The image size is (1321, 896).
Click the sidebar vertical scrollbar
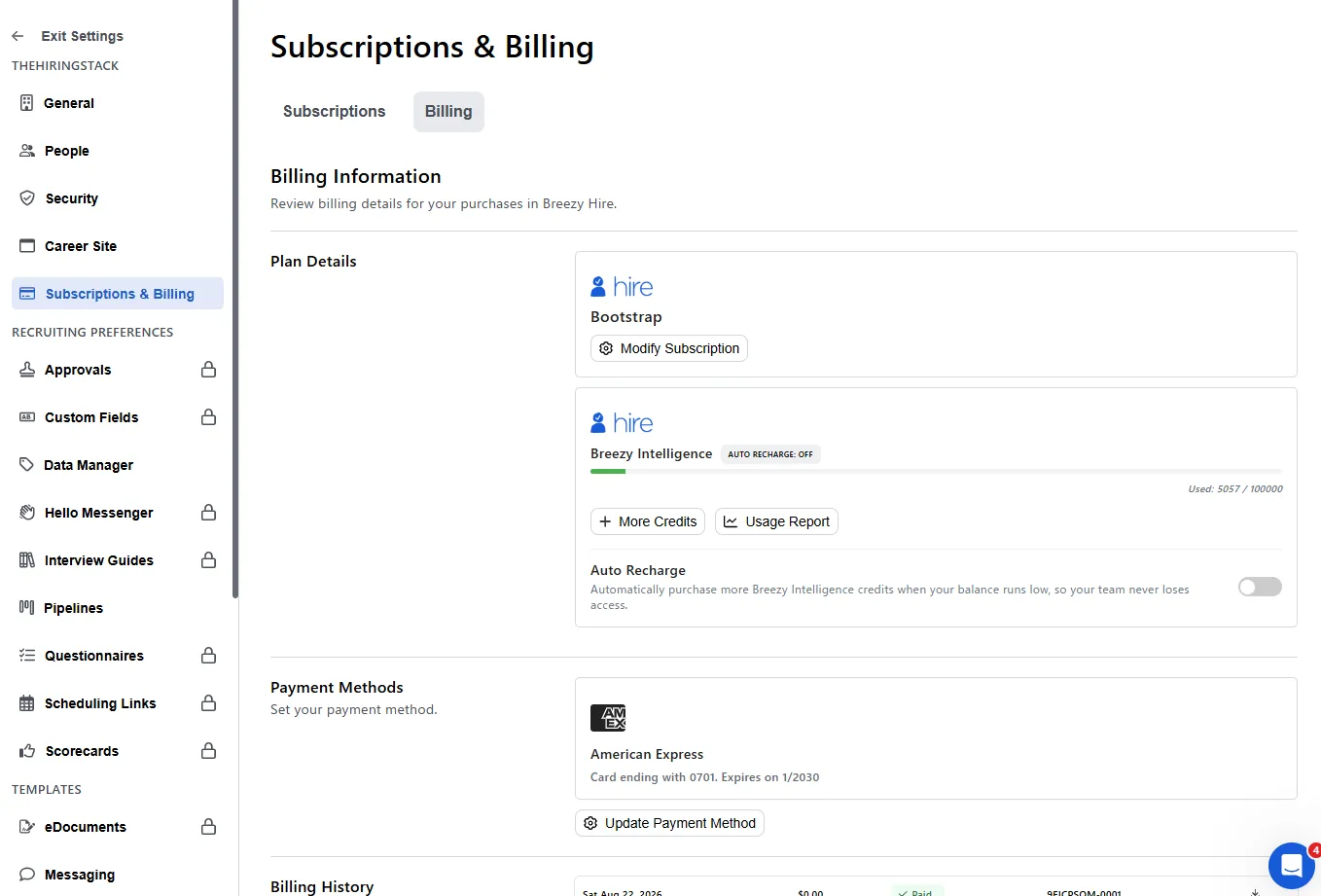(234, 299)
